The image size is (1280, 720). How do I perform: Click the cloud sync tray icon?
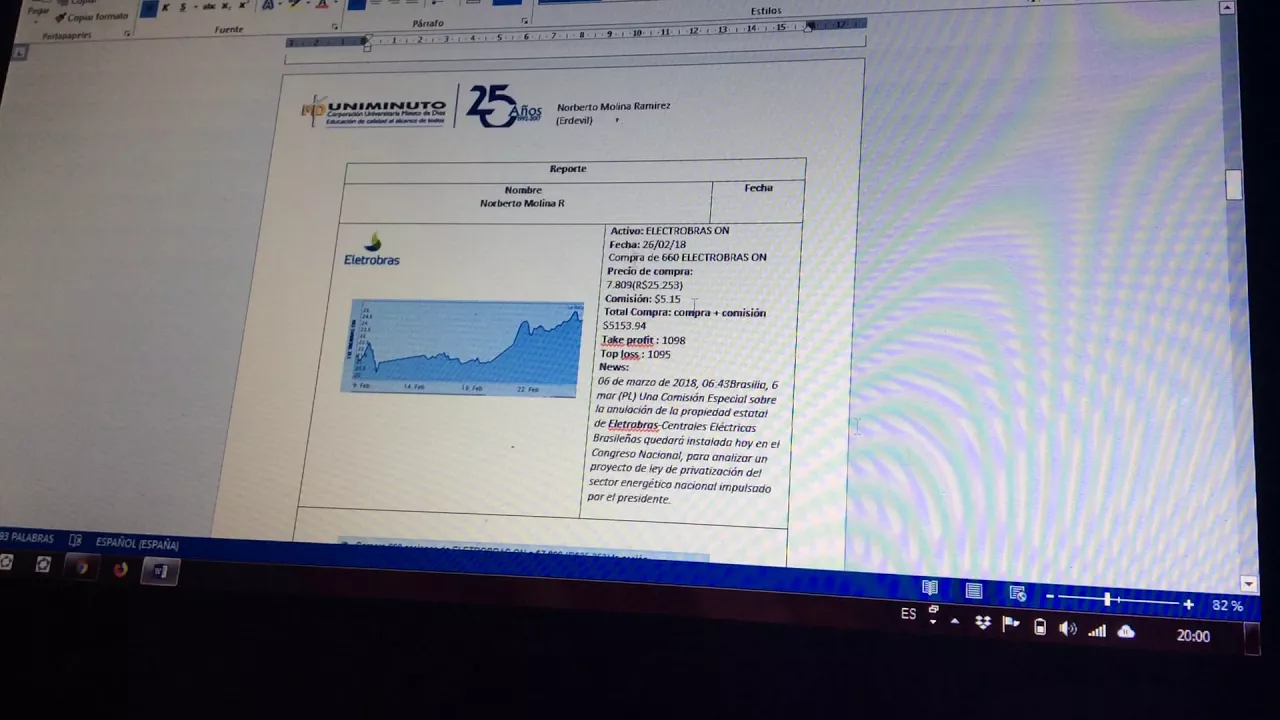[1126, 631]
